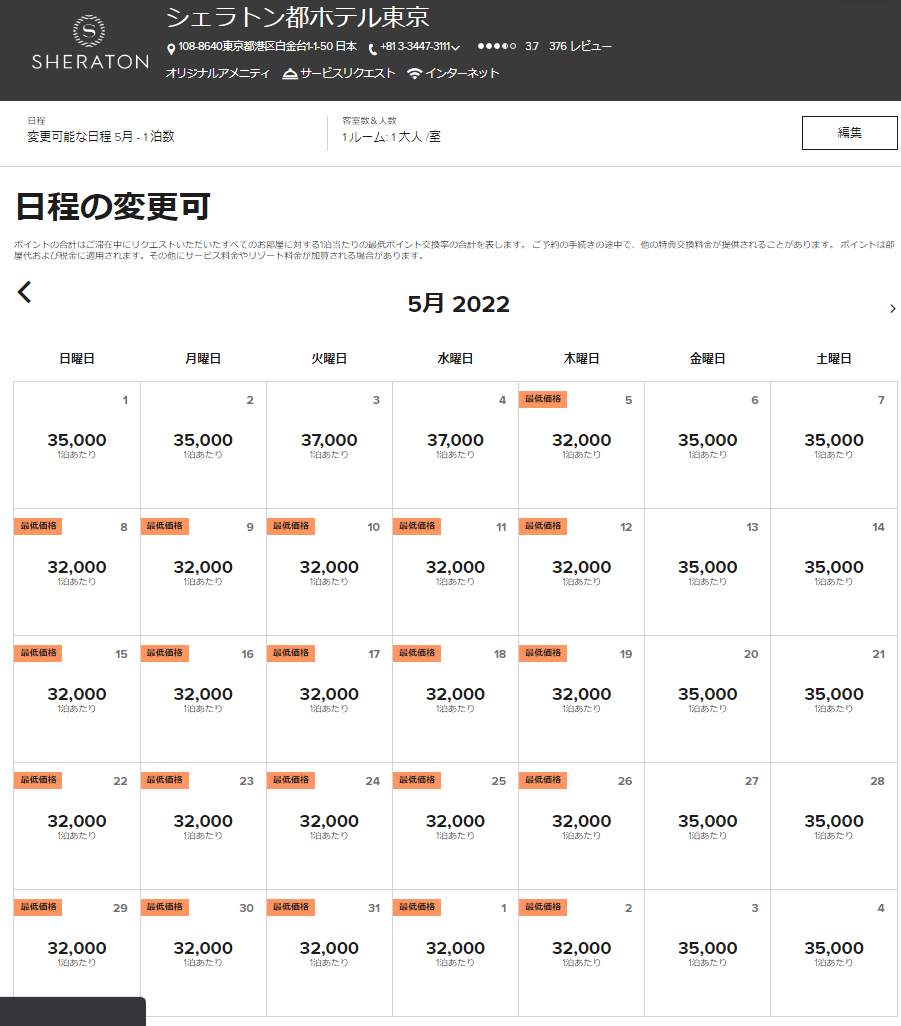
Task: Go to previous month arrow
Action: pos(25,292)
